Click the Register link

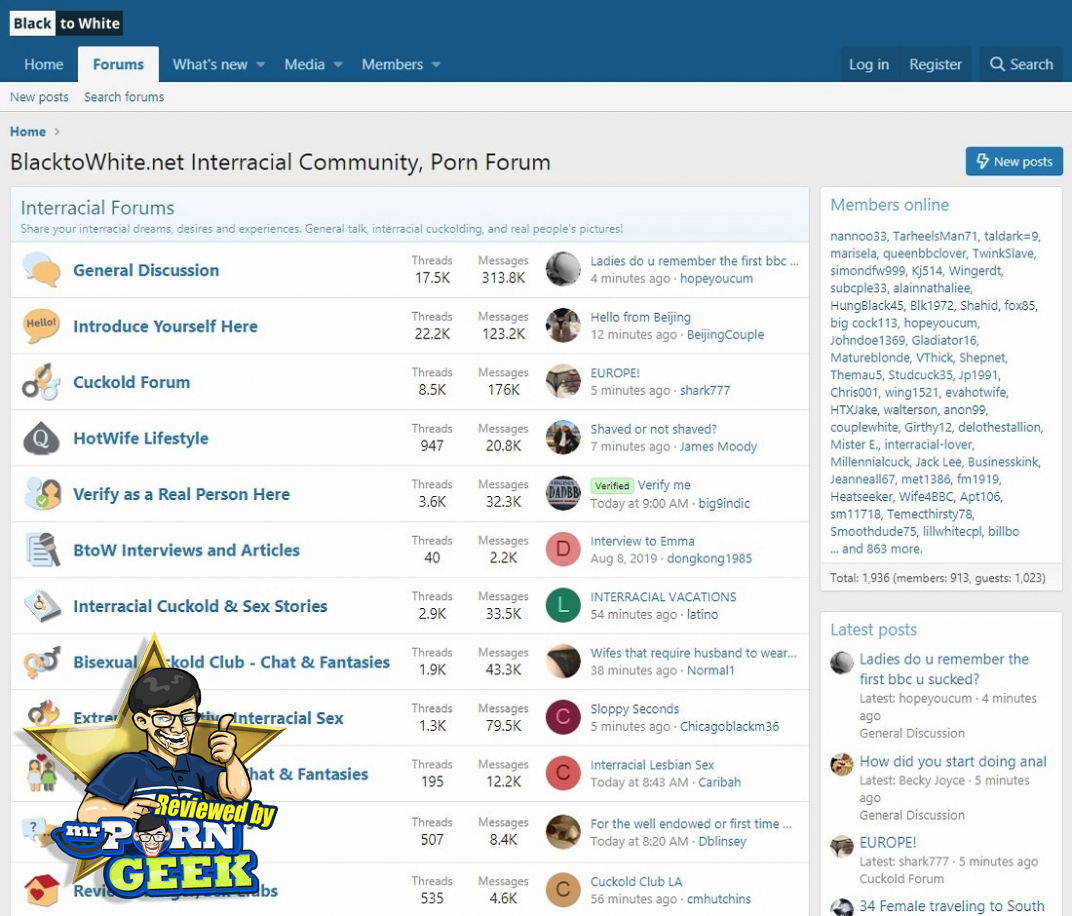click(x=935, y=64)
